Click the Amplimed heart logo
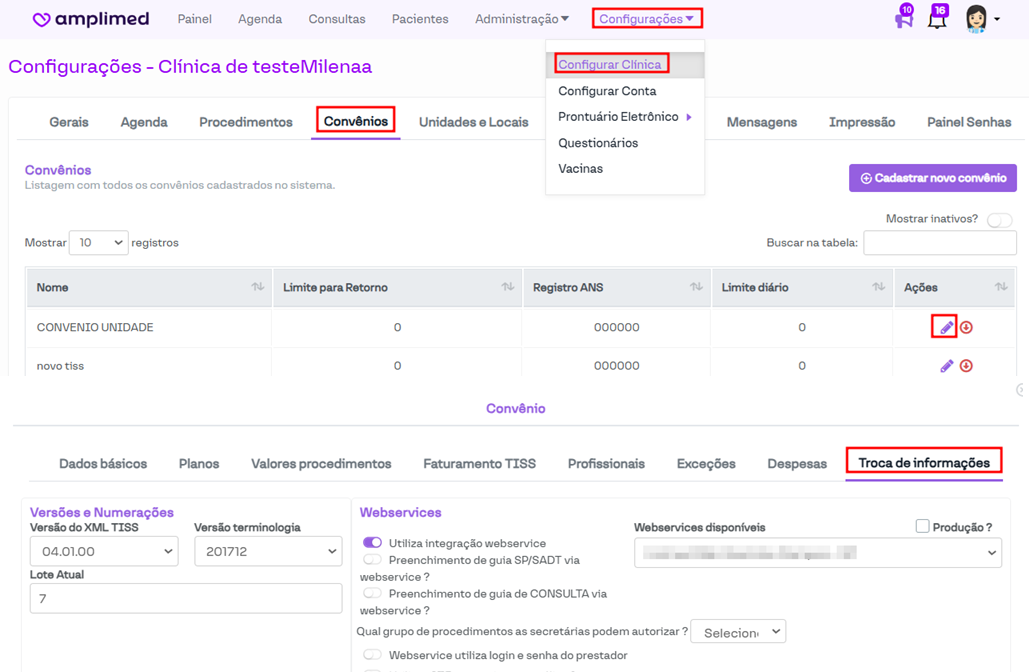The width and height of the screenshot is (1029, 672). click(42, 19)
